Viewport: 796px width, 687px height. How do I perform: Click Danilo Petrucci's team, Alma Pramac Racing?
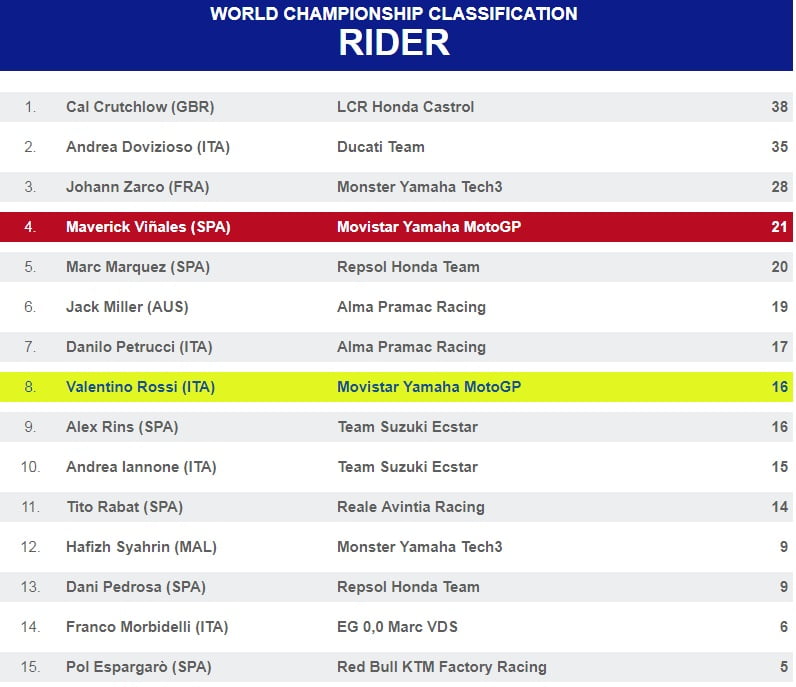[411, 347]
